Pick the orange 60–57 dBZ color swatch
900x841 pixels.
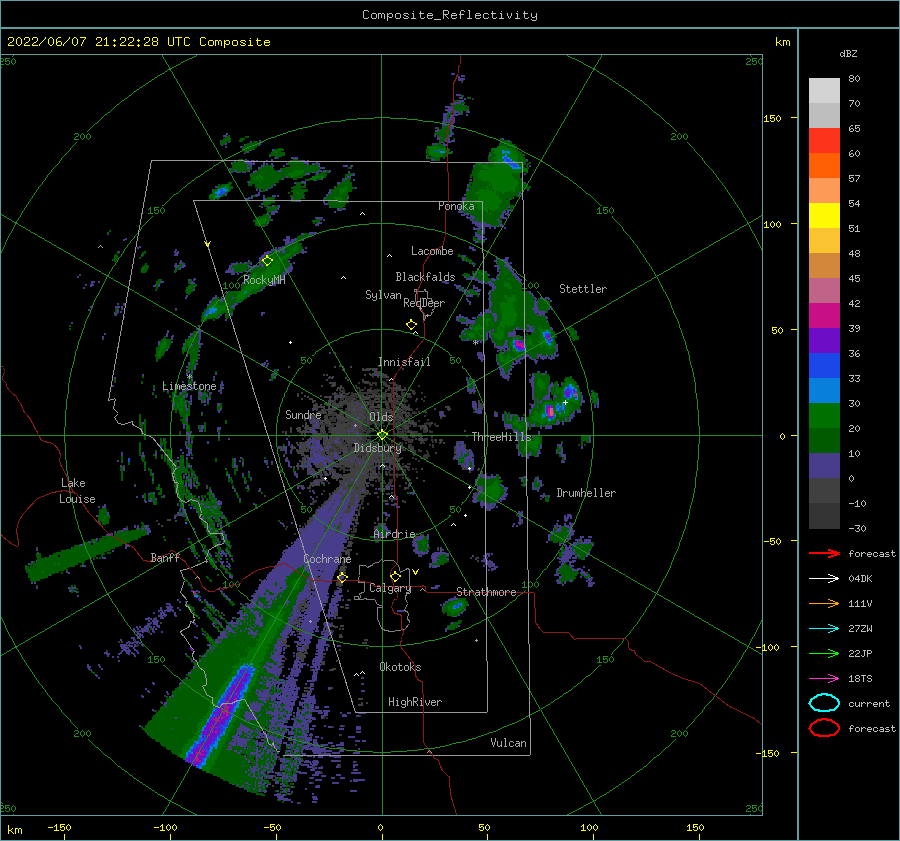tap(824, 166)
